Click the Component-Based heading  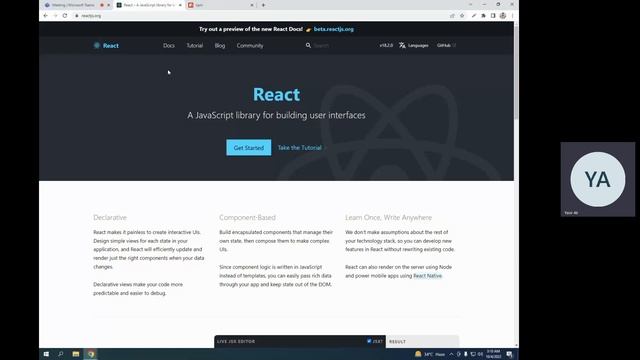click(247, 218)
